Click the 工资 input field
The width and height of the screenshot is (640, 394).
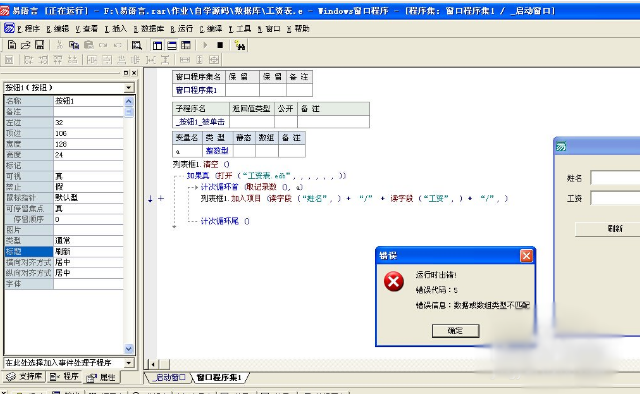click(x=616, y=198)
